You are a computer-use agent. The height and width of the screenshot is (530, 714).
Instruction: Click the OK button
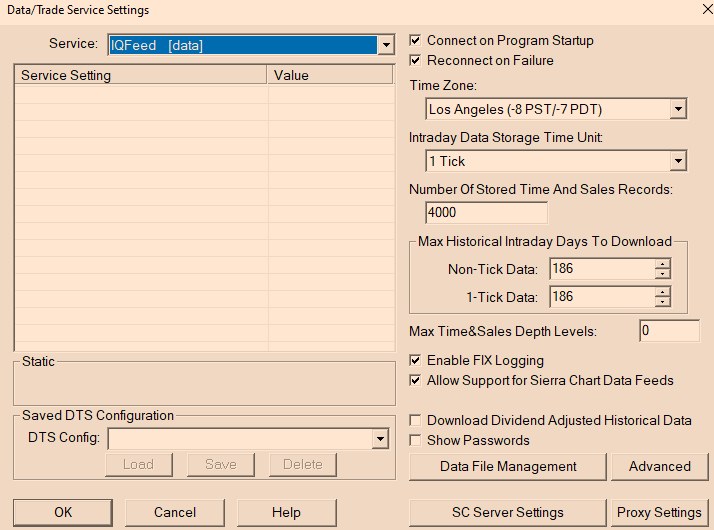[x=63, y=512]
